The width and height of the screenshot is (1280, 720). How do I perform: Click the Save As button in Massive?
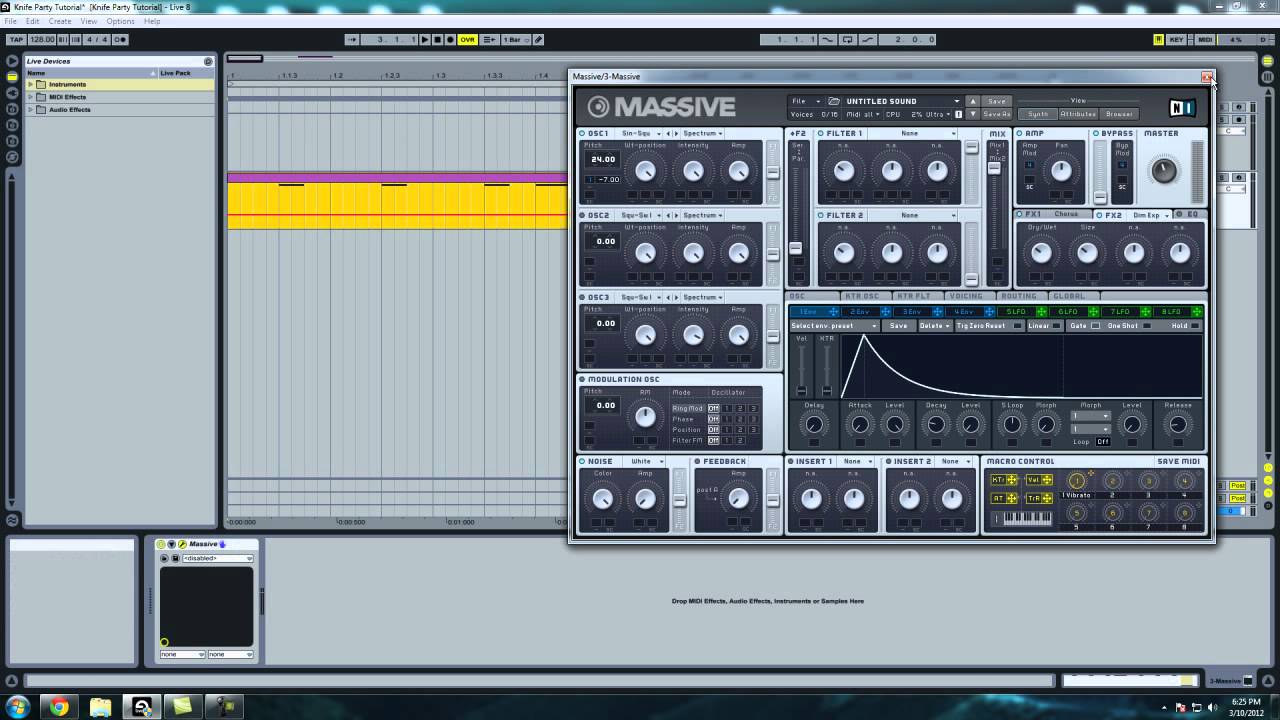pos(997,114)
